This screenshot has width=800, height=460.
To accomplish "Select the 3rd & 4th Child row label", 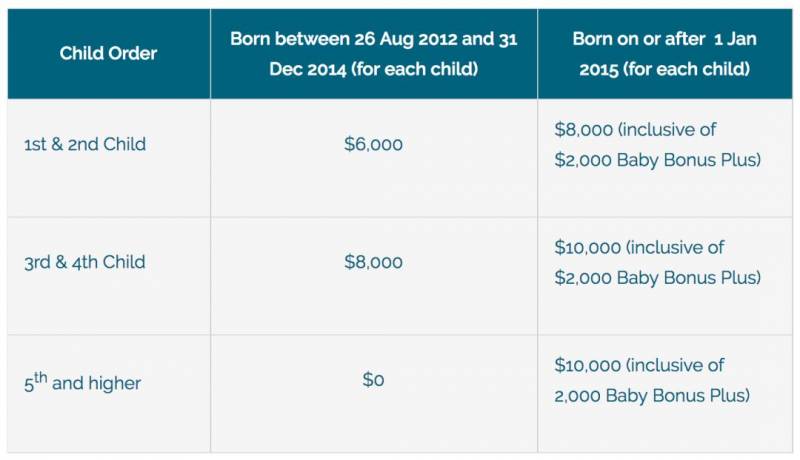I will pos(85,262).
